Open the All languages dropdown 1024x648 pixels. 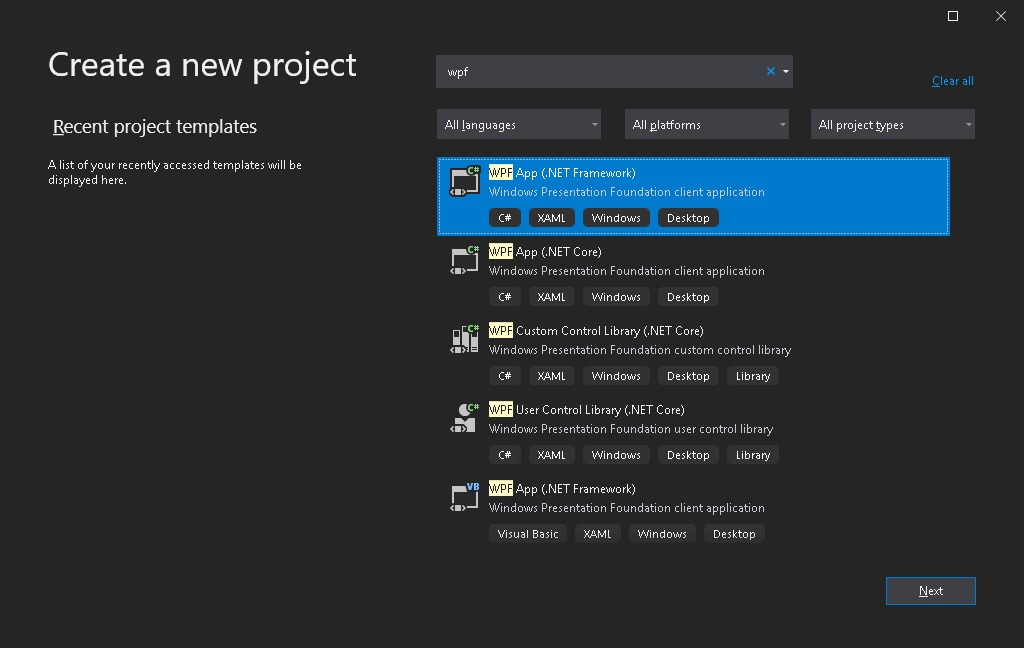518,124
